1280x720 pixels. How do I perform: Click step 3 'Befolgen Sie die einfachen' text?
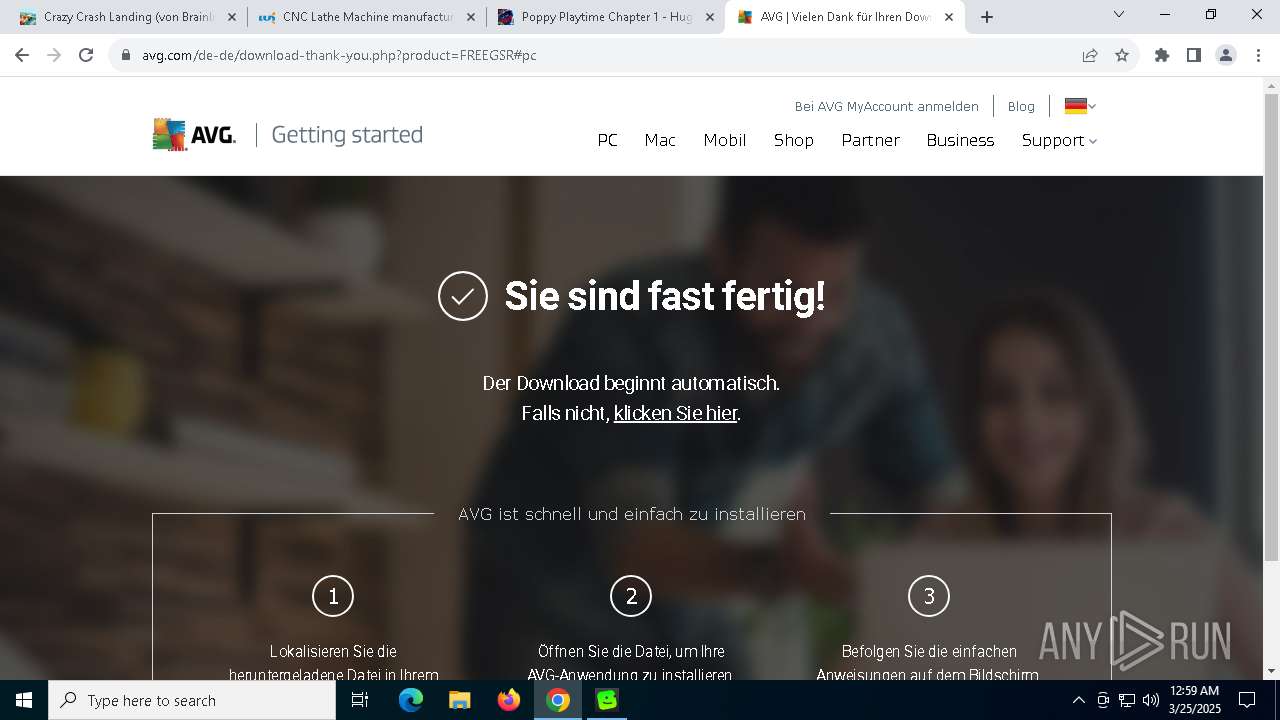tap(929, 651)
